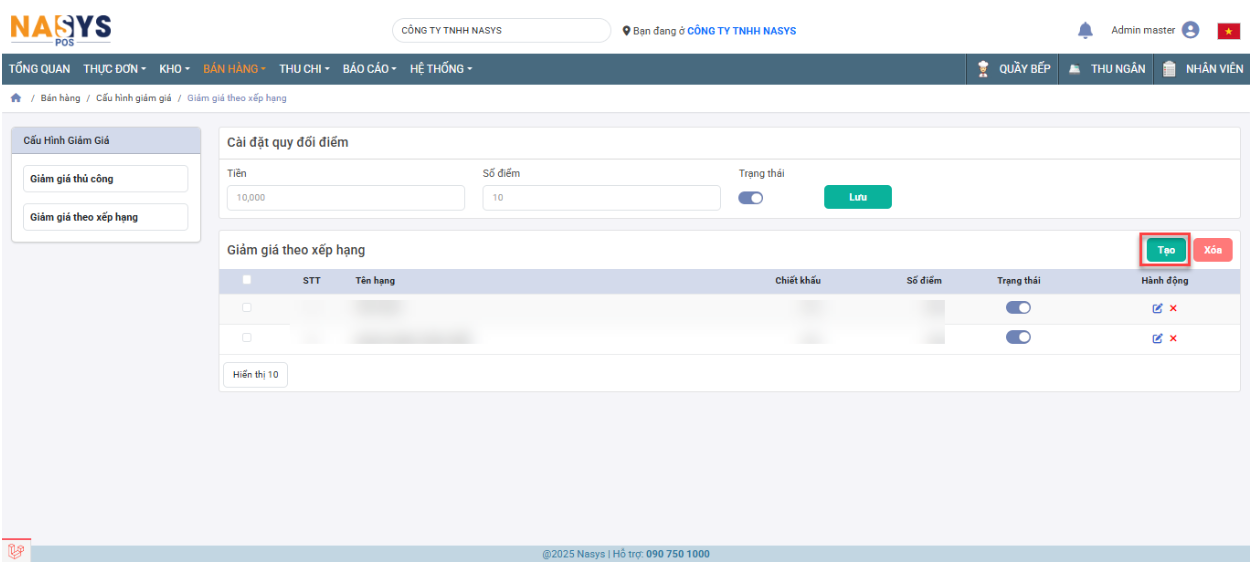
Task: Click the edit icon in first row
Action: pos(1157,308)
